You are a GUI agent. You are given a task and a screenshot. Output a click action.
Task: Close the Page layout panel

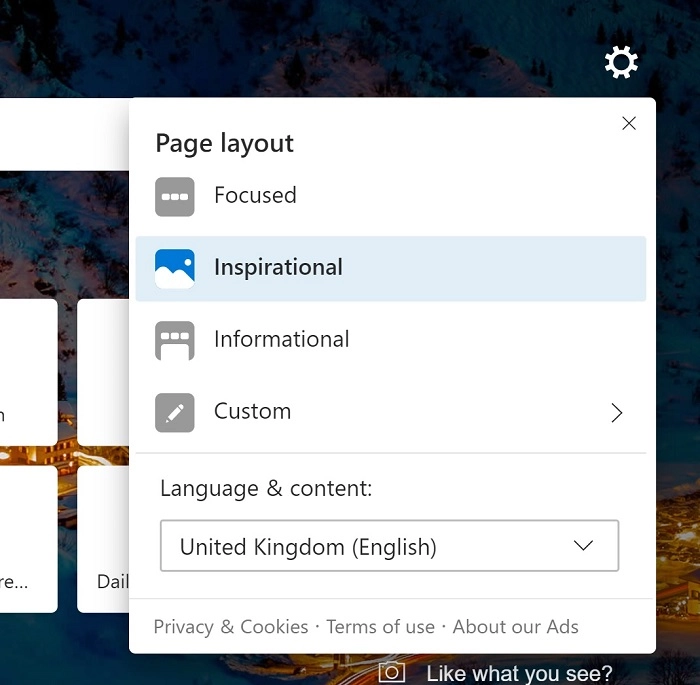click(x=629, y=123)
